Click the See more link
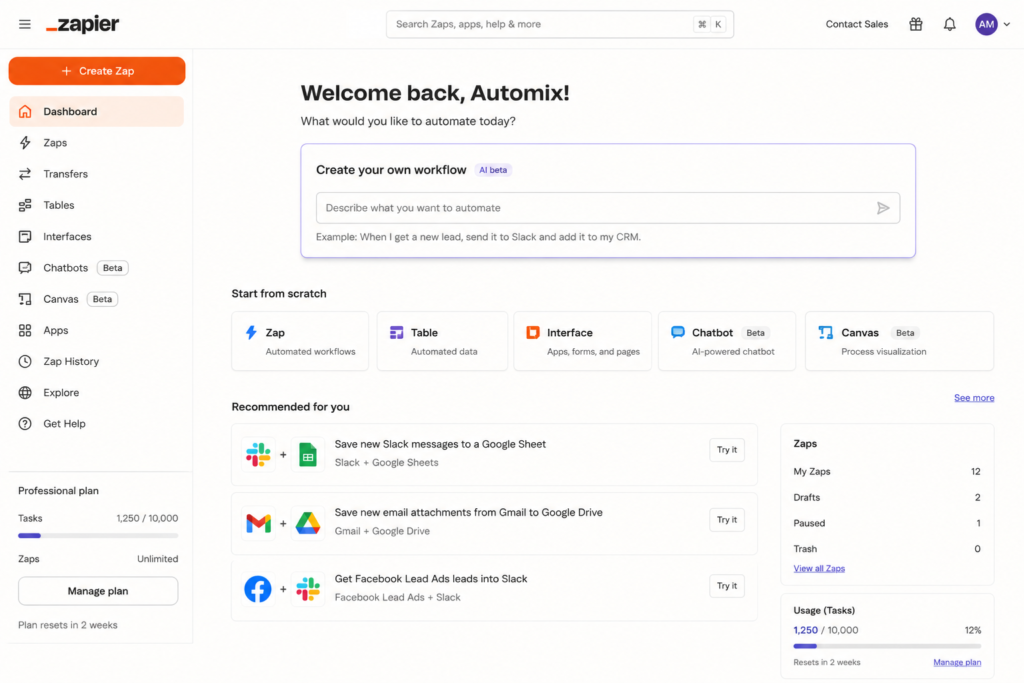 (974, 398)
